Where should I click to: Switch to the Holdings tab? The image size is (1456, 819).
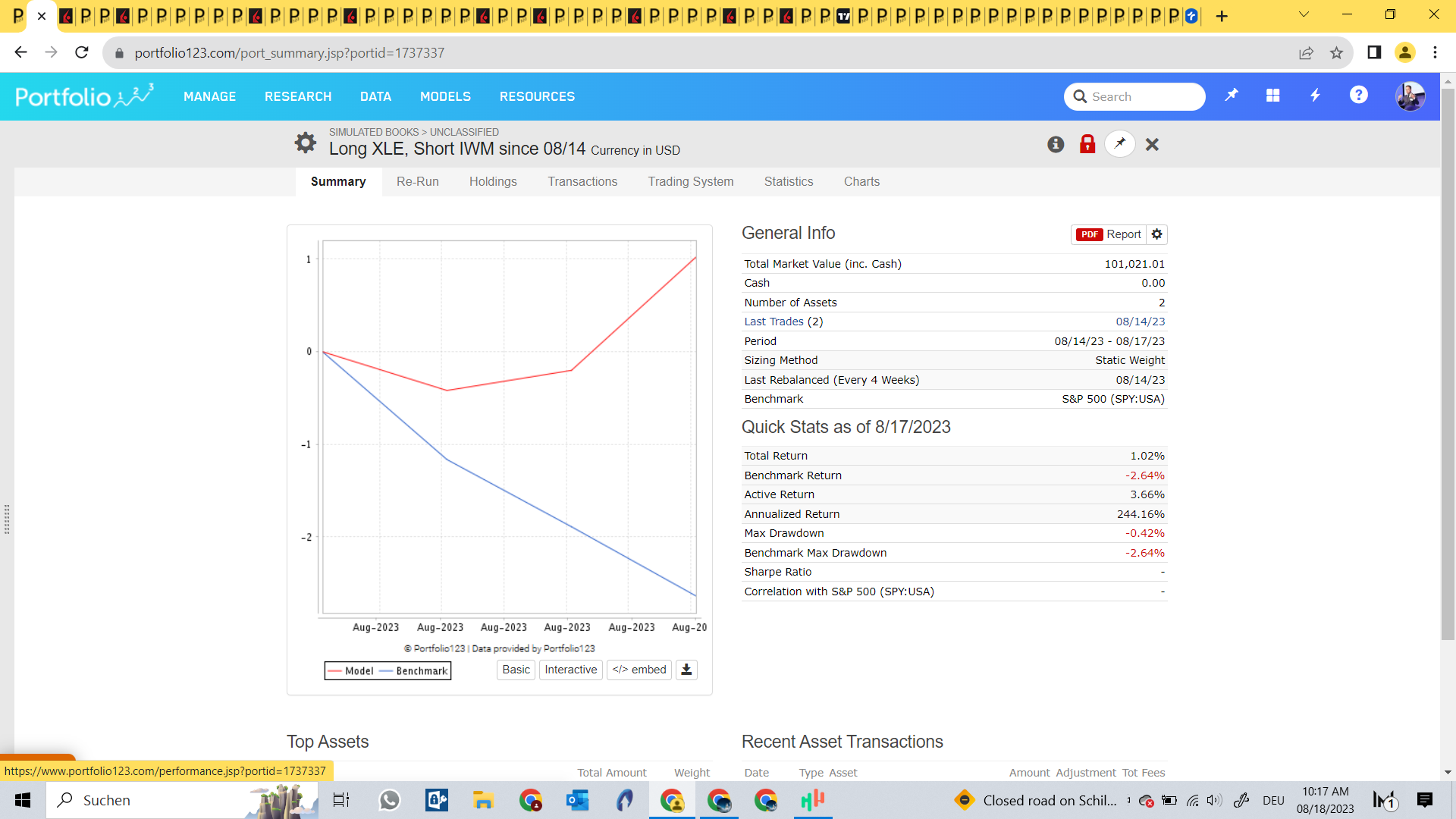pos(493,182)
